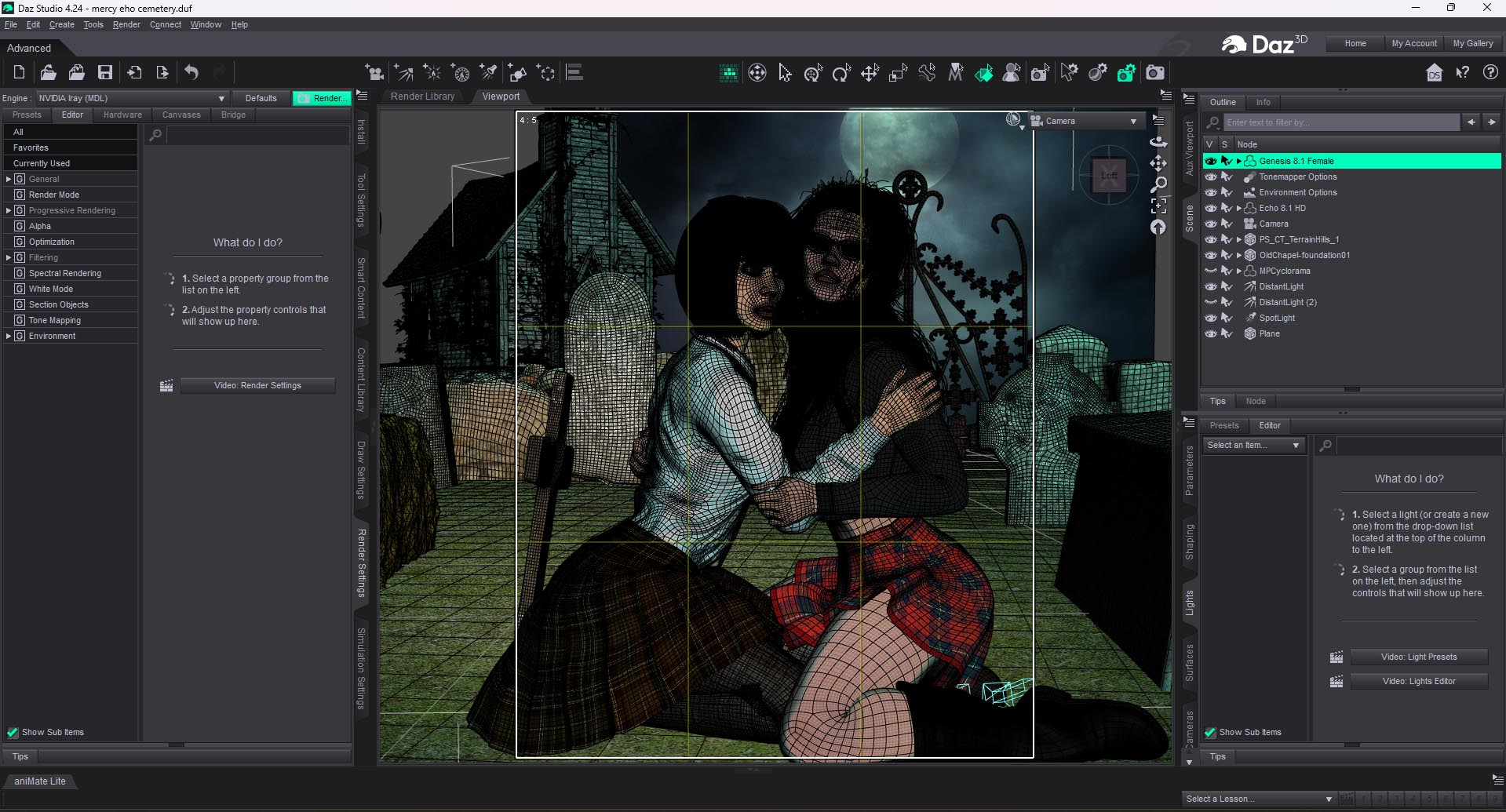Click the Save scene floppy icon
This screenshot has width=1506, height=812.
click(x=104, y=73)
